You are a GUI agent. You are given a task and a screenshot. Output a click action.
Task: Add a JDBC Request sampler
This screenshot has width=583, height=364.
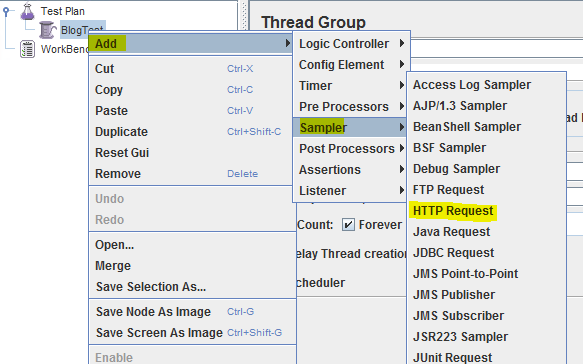pos(486,253)
